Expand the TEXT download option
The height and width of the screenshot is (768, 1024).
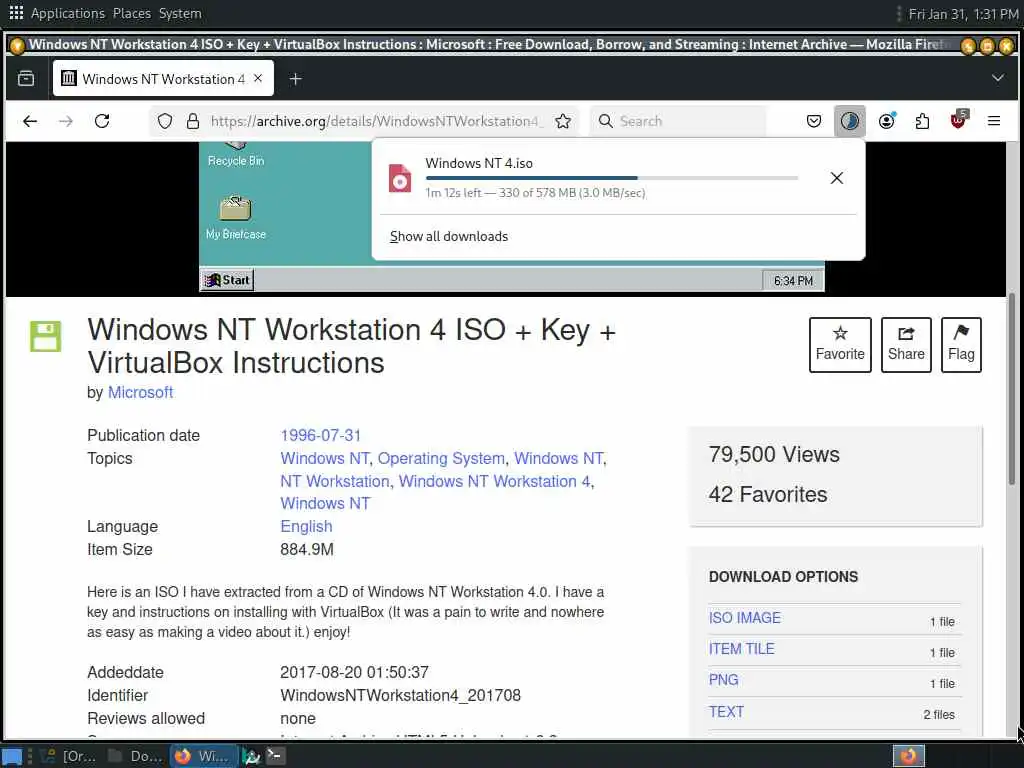tap(726, 712)
